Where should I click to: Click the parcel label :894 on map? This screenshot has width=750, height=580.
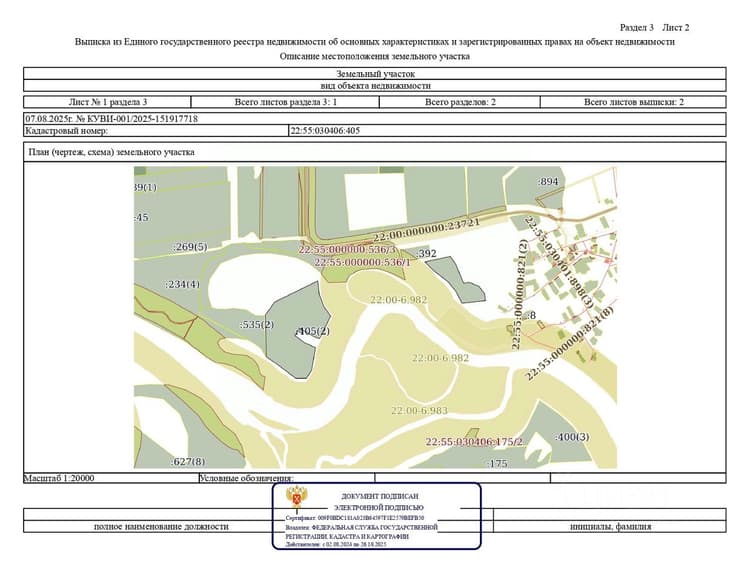tap(548, 182)
